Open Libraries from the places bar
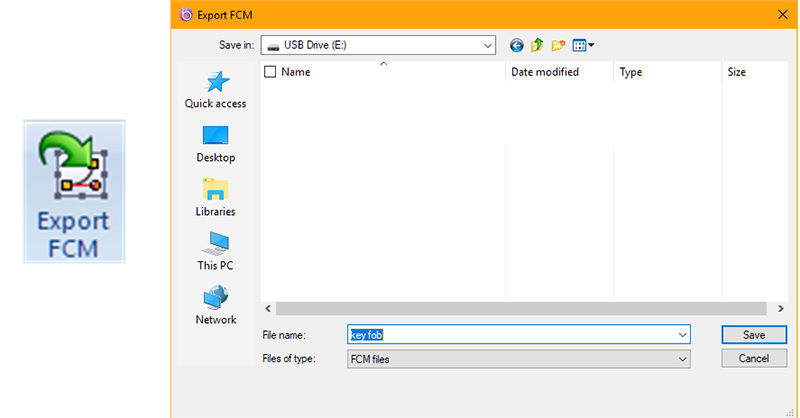Image resolution: width=800 pixels, height=418 pixels. 215,198
